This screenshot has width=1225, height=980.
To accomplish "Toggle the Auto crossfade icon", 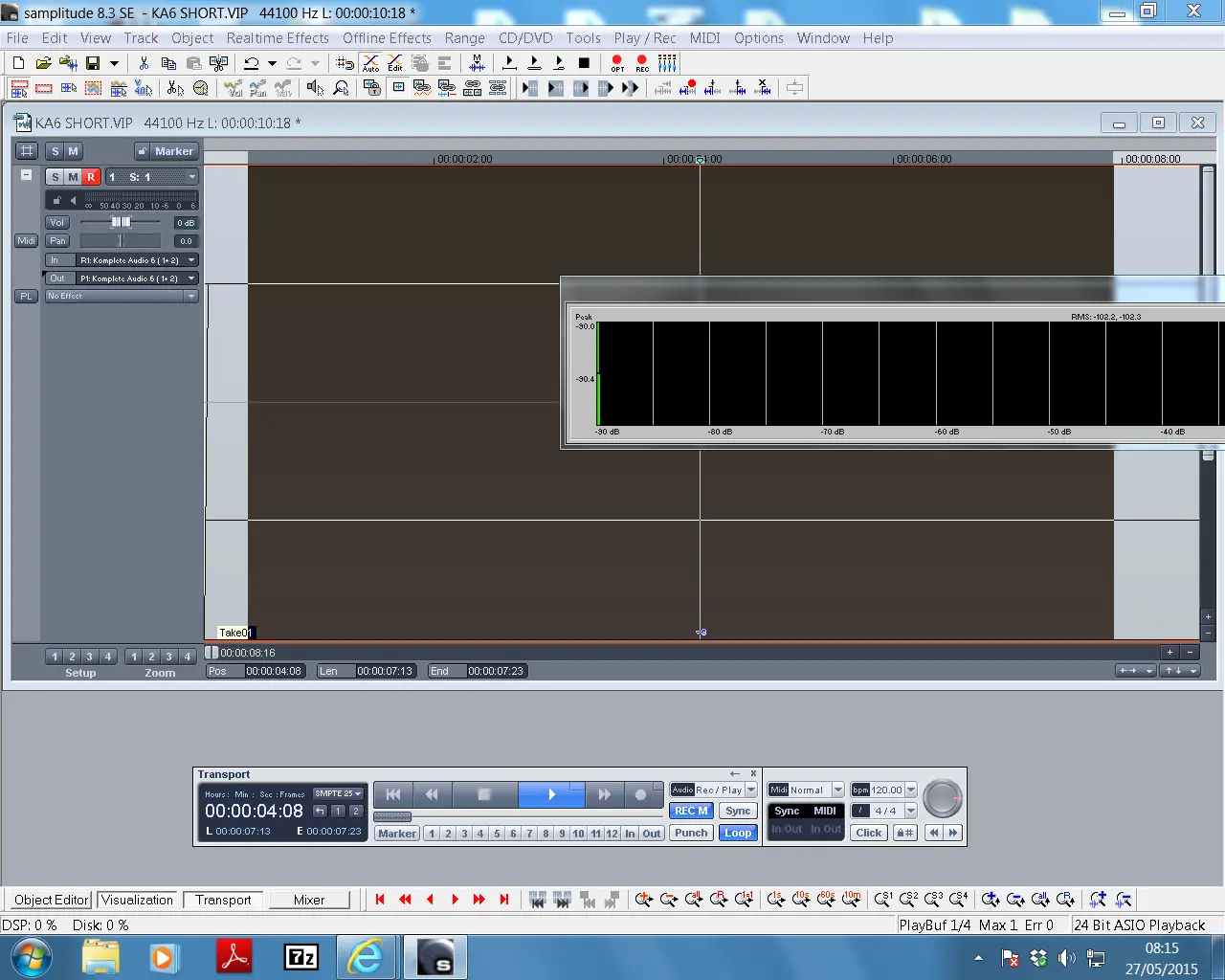I will (370, 63).
